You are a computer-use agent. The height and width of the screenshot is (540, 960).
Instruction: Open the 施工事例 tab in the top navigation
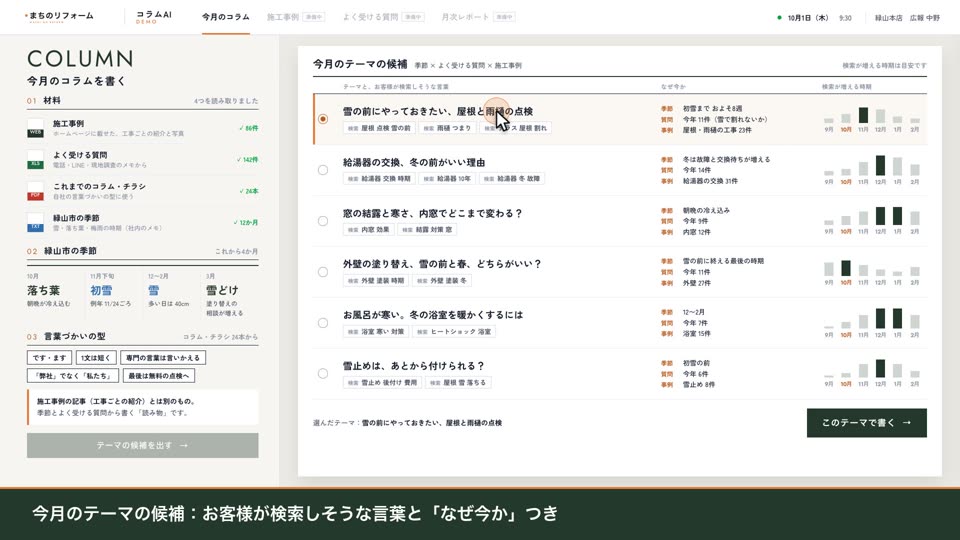point(295,17)
